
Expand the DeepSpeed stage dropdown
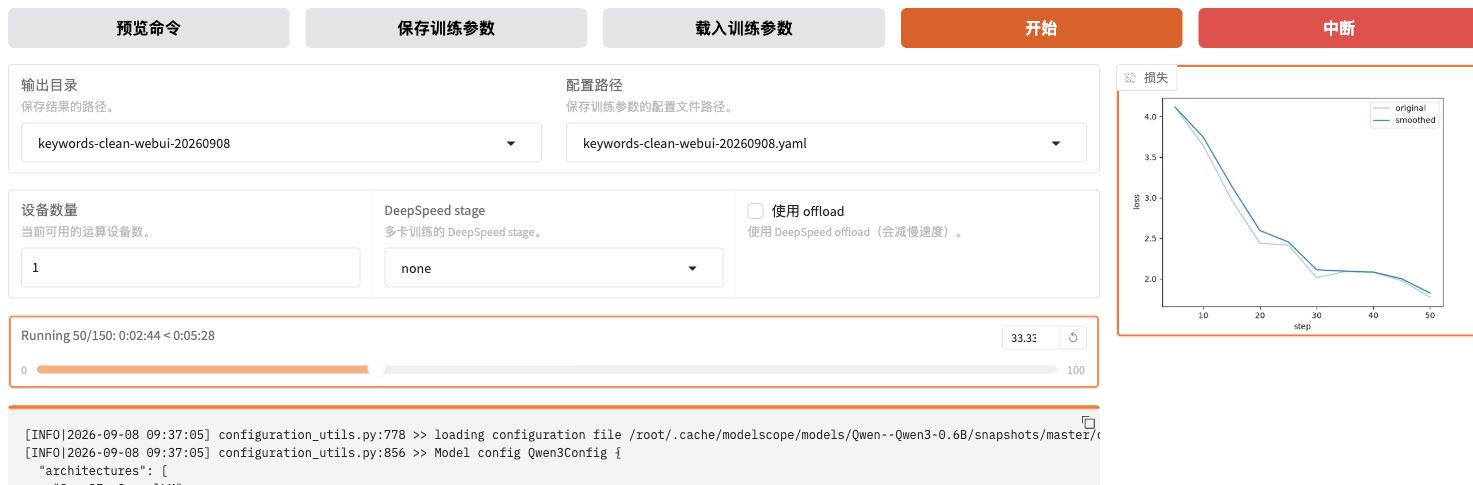[x=554, y=268]
